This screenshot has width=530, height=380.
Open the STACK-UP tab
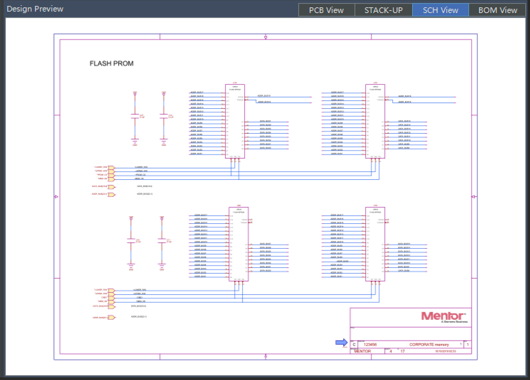tap(383, 10)
